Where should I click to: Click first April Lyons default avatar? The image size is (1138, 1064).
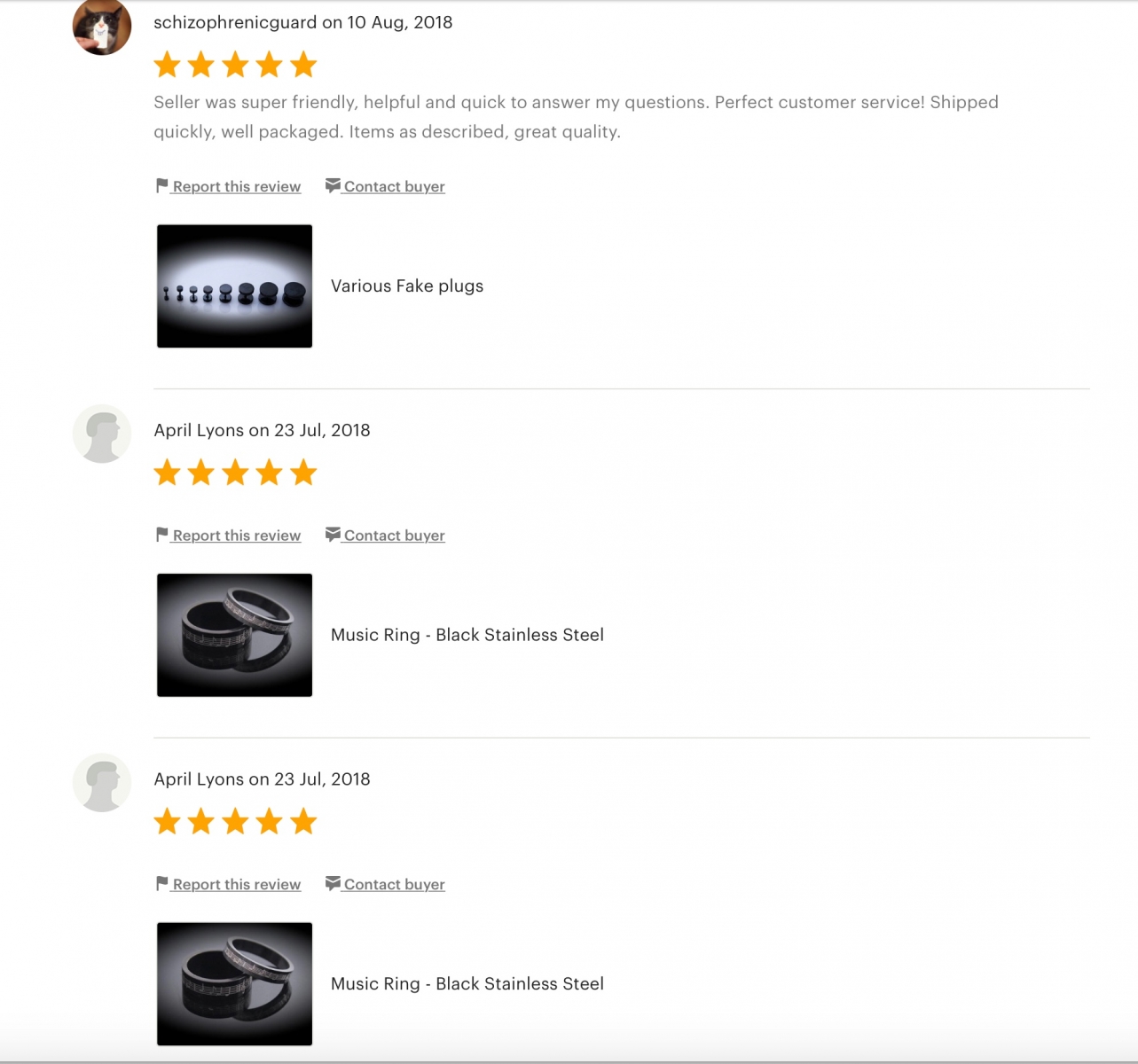tap(102, 434)
